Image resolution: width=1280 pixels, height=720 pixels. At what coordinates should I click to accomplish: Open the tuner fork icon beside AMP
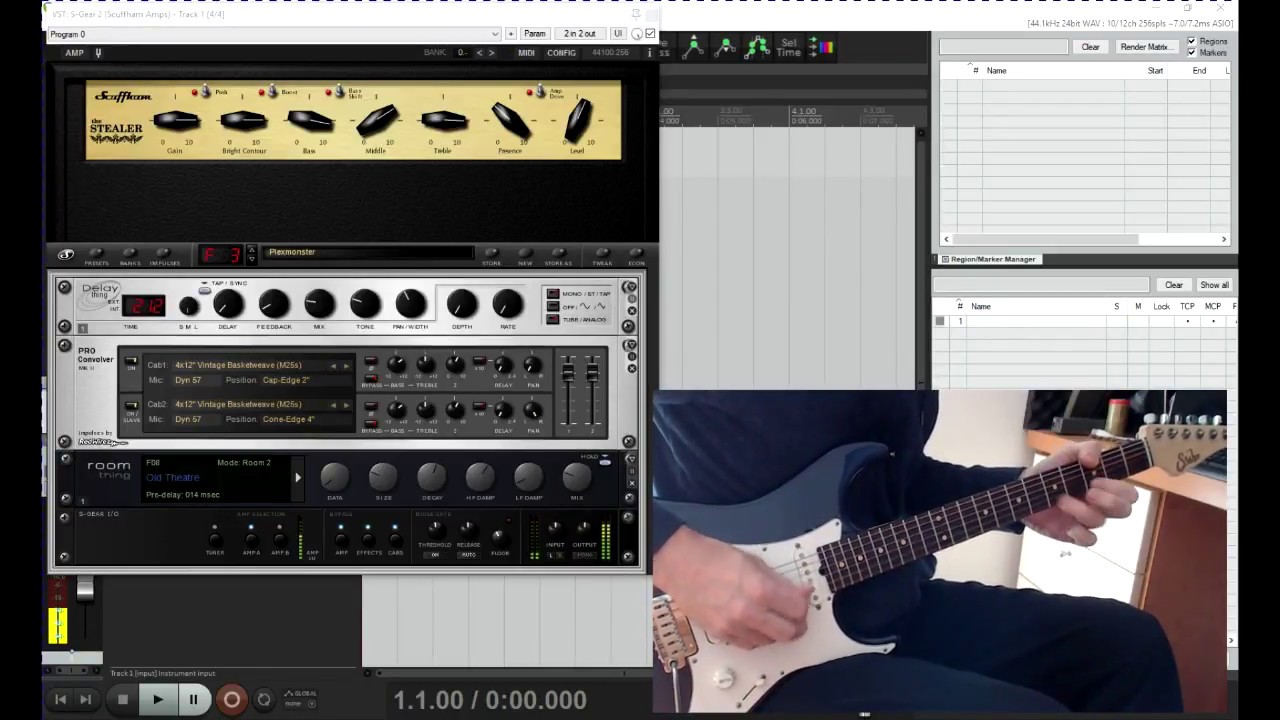[98, 53]
